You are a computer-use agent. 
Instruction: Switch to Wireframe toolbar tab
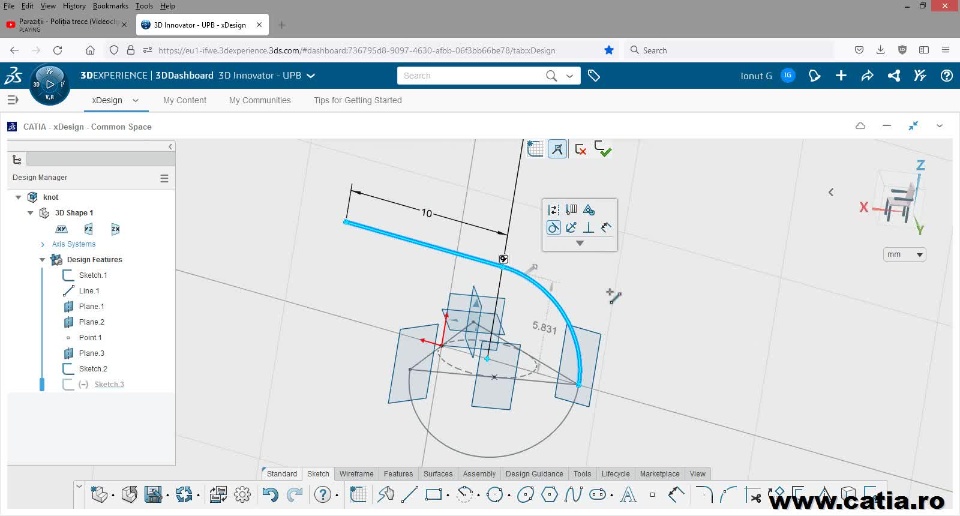click(x=356, y=474)
